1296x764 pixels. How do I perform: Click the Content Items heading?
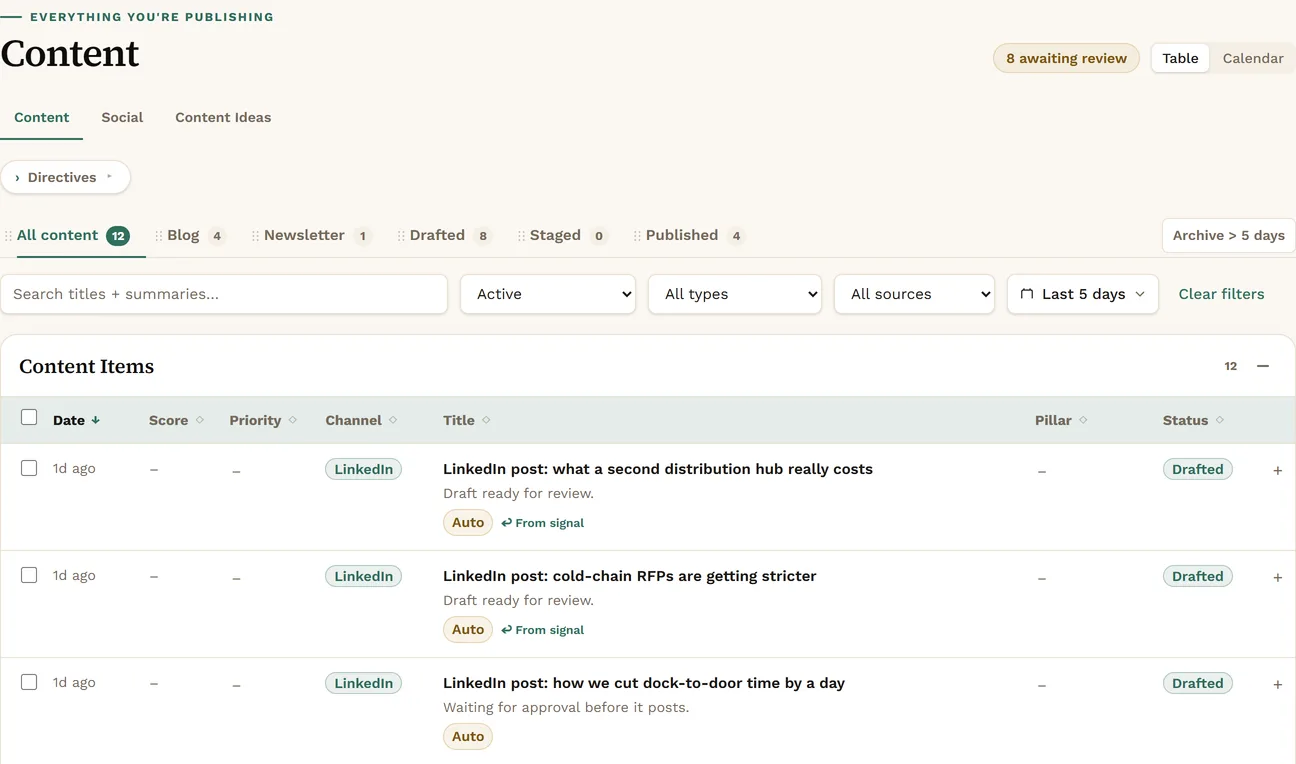tap(87, 366)
